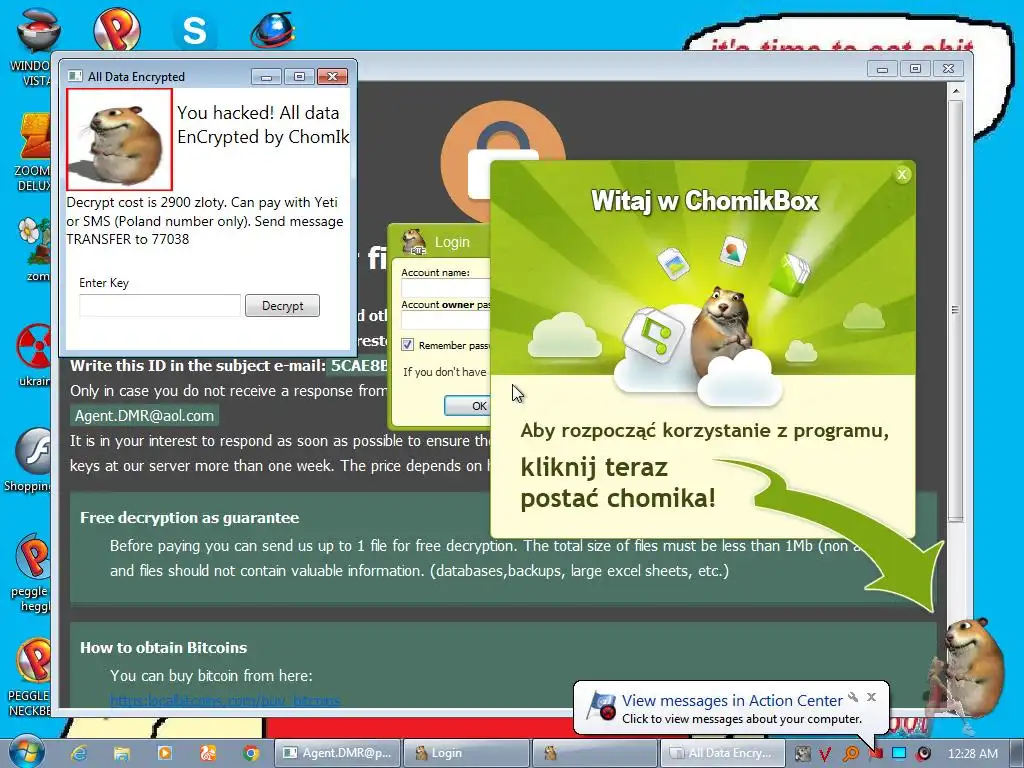
Task: Click orange magnifier tray icon
Action: [x=850, y=754]
